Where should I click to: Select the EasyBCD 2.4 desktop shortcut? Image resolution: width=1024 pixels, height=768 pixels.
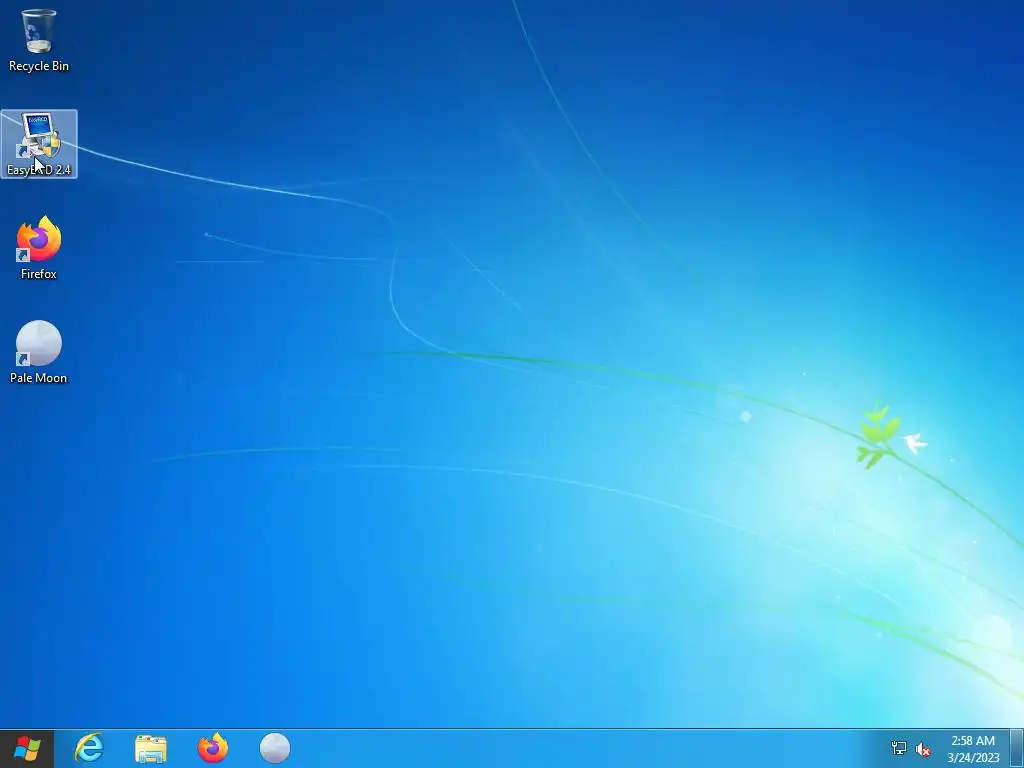[x=39, y=144]
